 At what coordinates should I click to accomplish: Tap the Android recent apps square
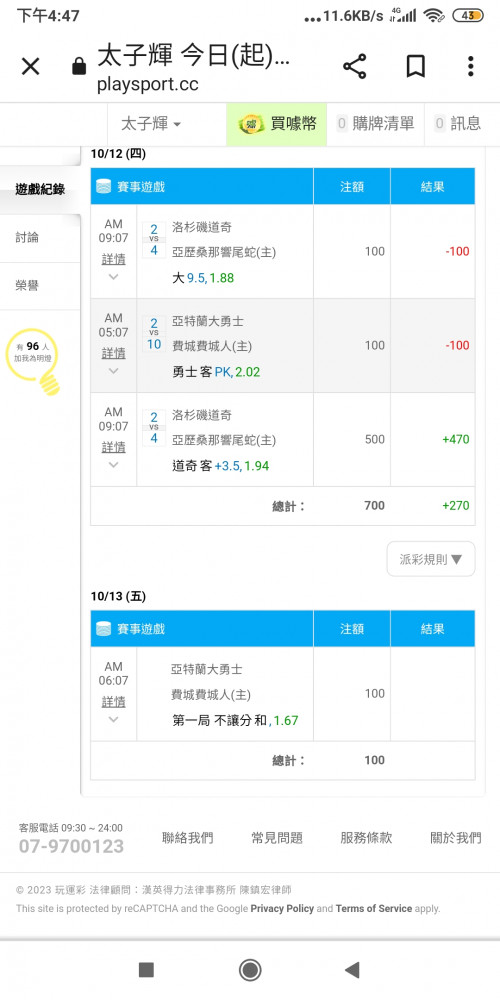coord(147,970)
